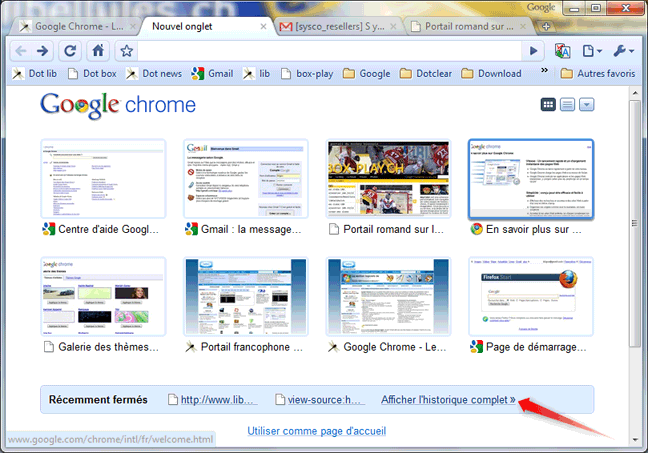The height and width of the screenshot is (453, 648).
Task: Show hidden bookmarks with the chevron
Action: coord(544,70)
